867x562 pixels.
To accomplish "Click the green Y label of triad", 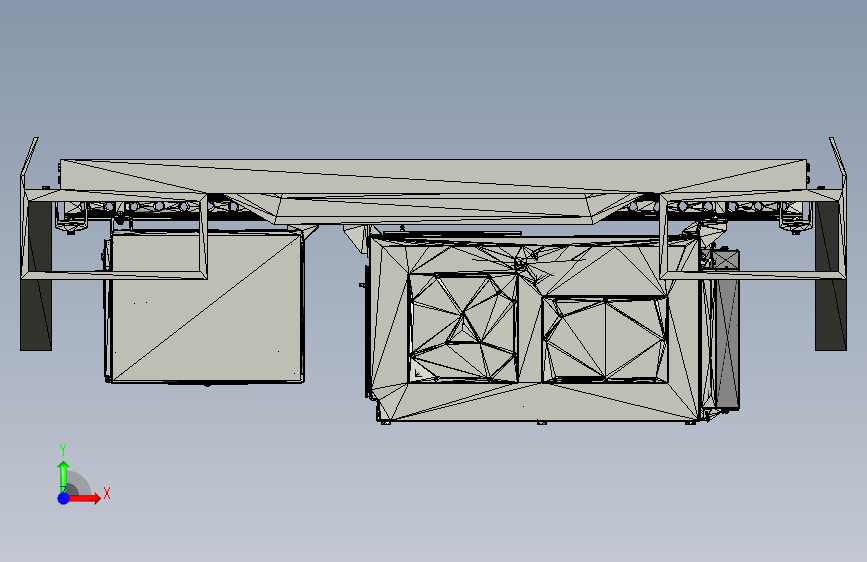I will point(63,450).
